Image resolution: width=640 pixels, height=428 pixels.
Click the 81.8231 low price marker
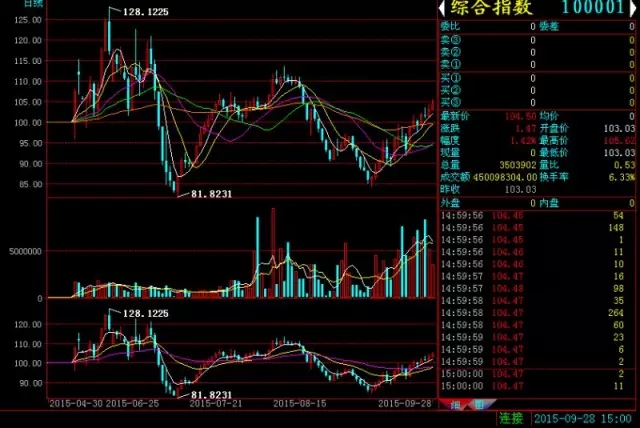click(x=204, y=194)
